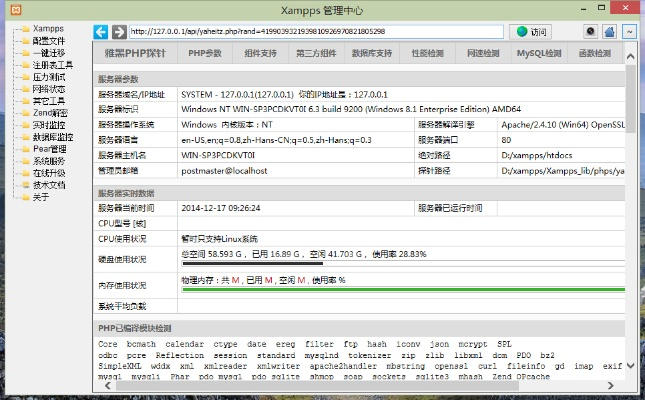645x400 pixels.
Task: Click the tilde button at toolbar end
Action: 629,31
